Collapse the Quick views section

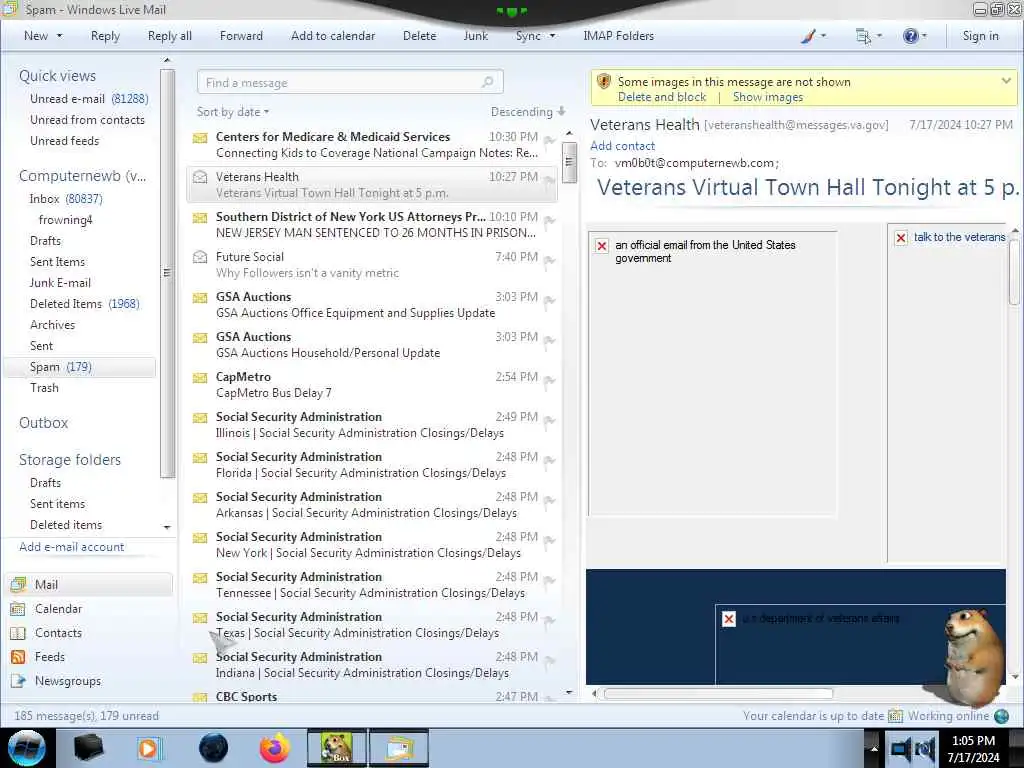57,76
